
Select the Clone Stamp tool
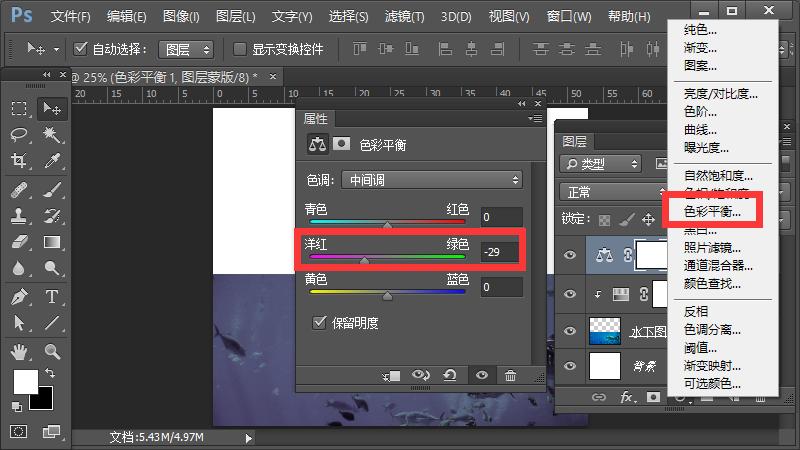[19, 216]
